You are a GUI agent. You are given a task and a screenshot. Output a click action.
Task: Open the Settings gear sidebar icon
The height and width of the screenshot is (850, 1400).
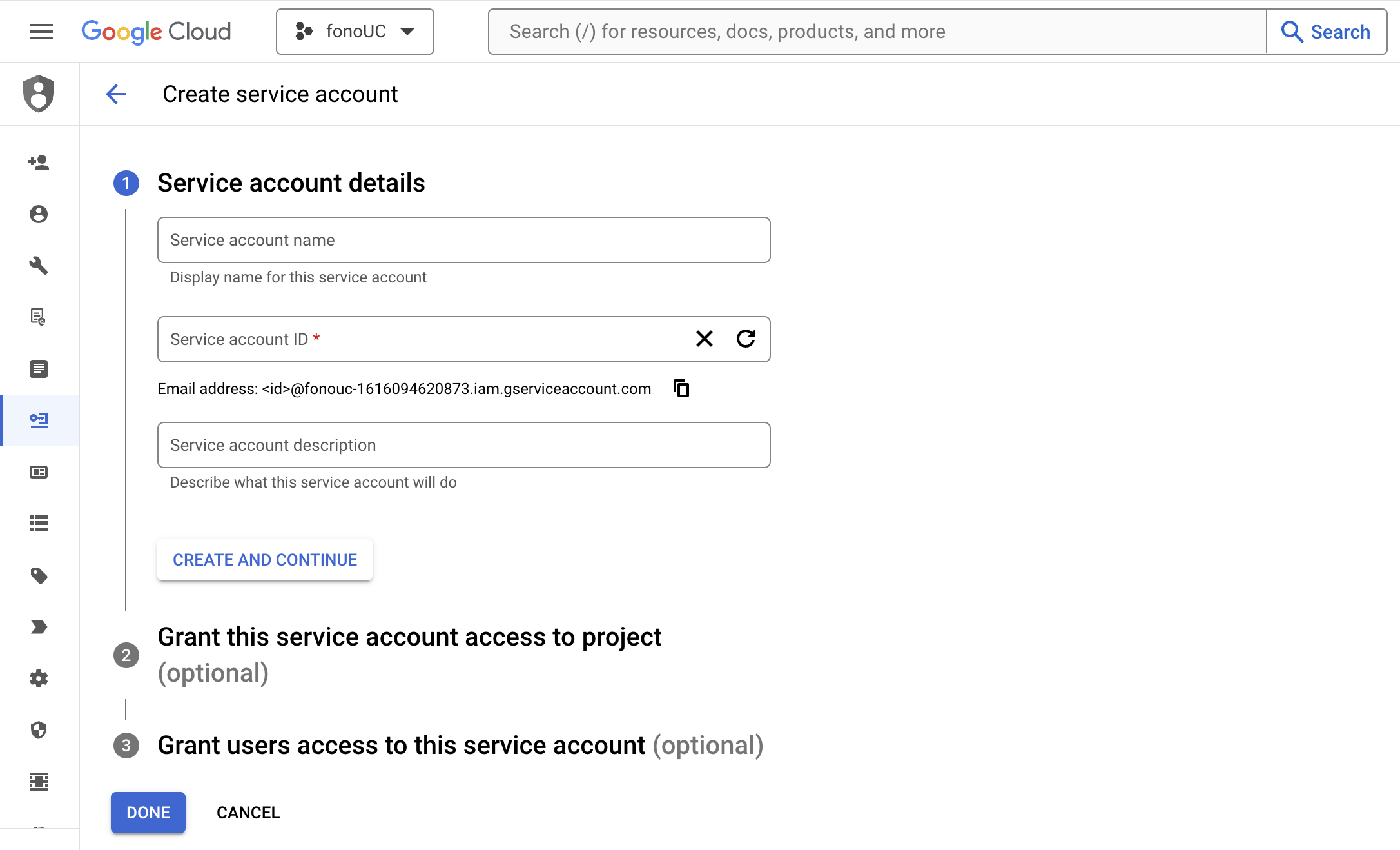(39, 678)
